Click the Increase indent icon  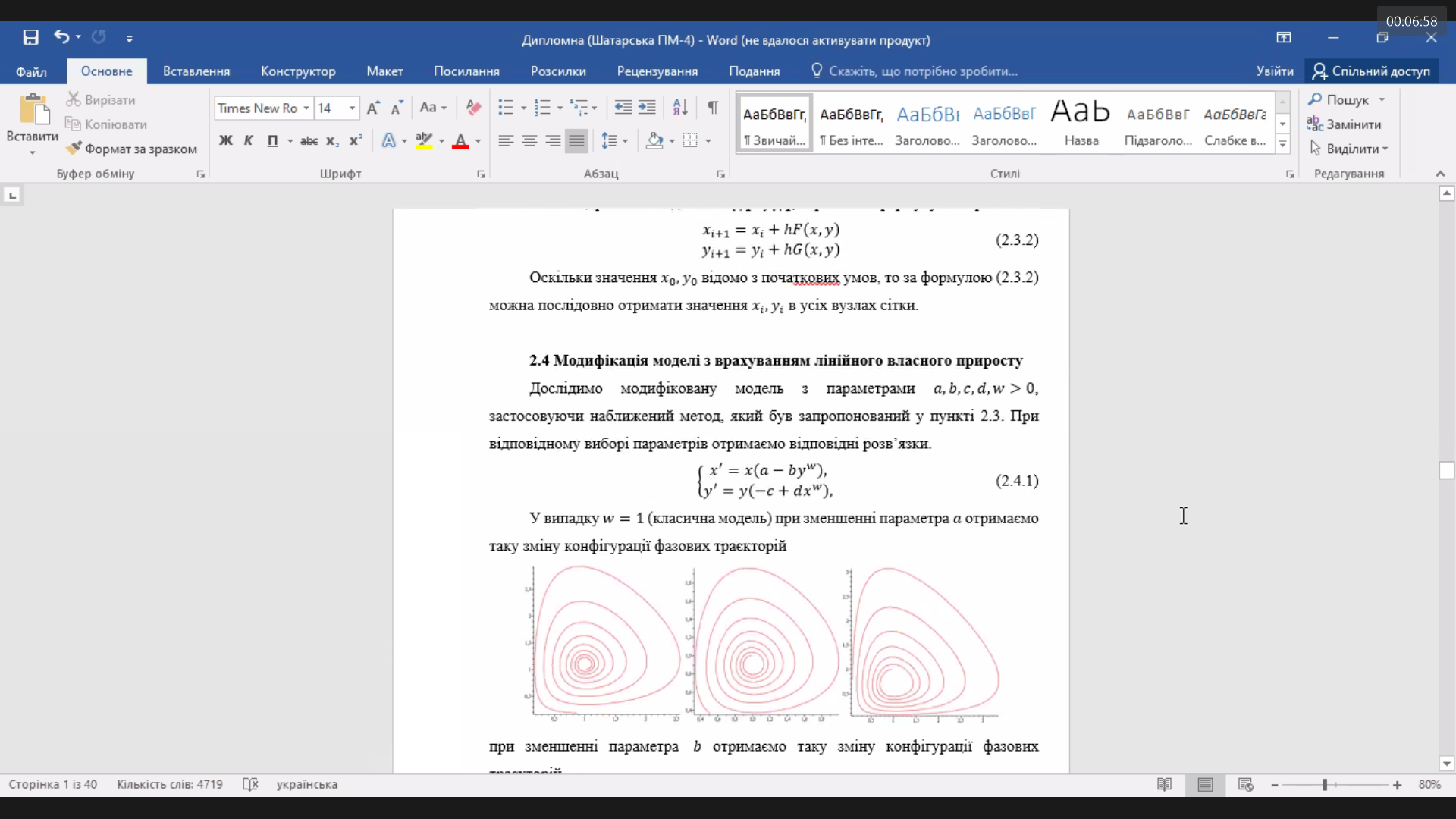[x=647, y=108]
